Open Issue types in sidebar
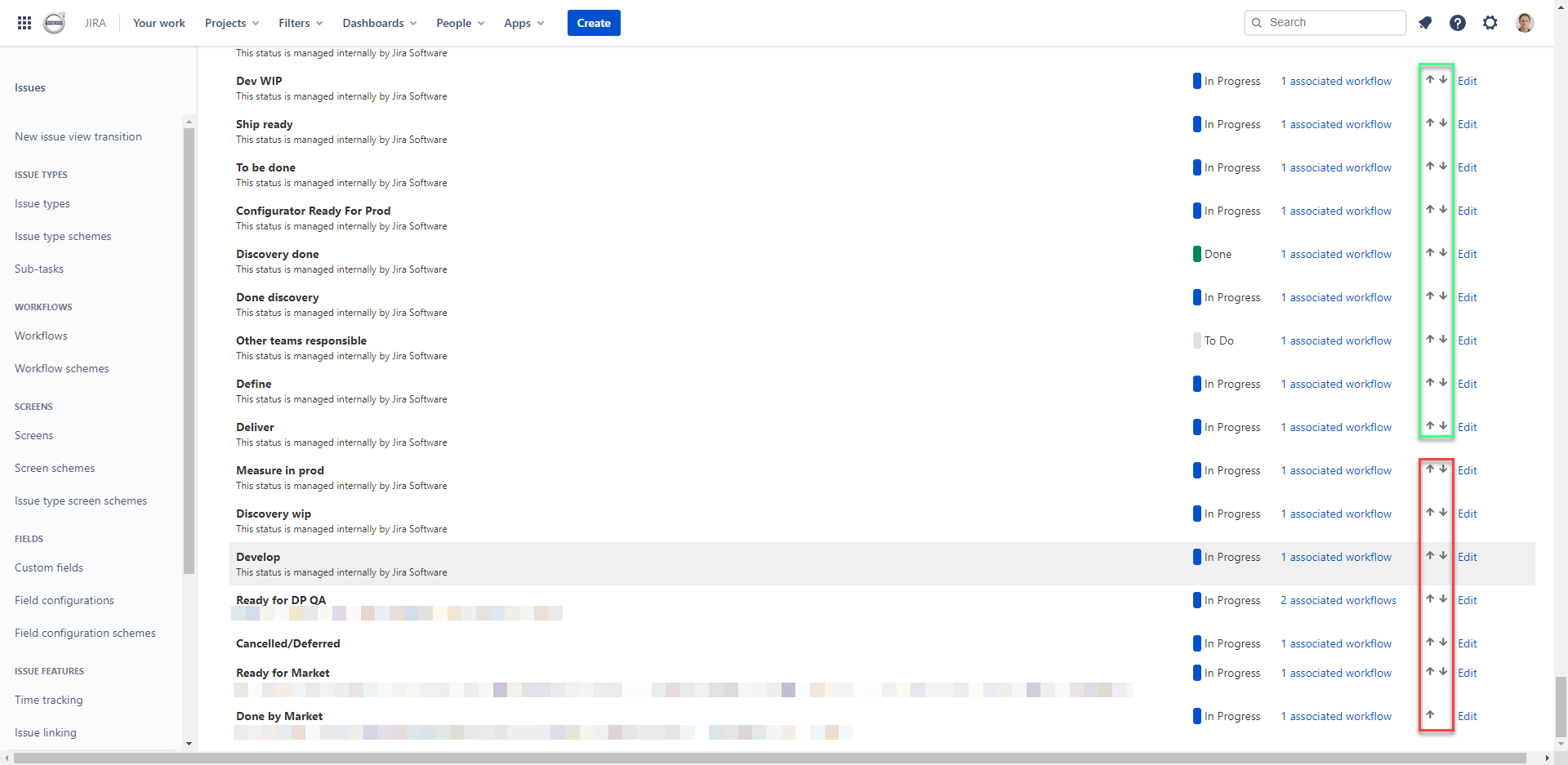This screenshot has height=765, width=1568. pyautogui.click(x=42, y=203)
